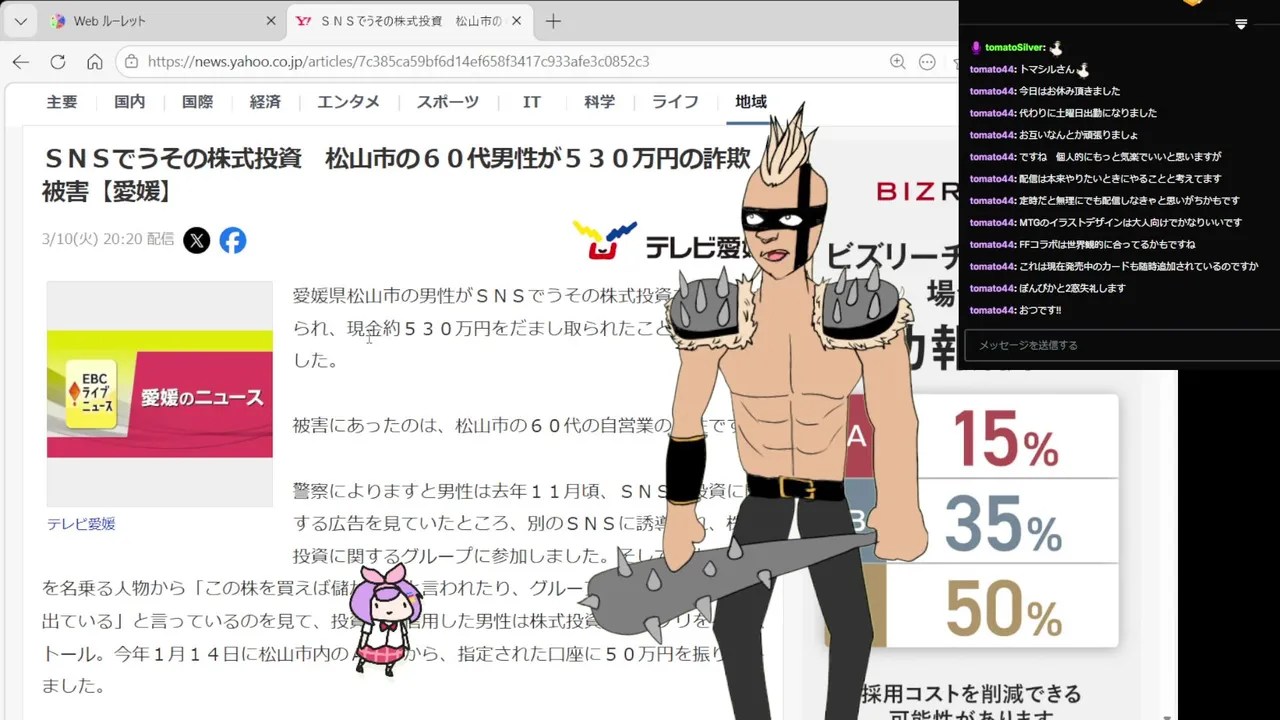Viewport: 1280px width, 720px height.
Task: Click the chat line おつです!!
Action: pos(1040,310)
